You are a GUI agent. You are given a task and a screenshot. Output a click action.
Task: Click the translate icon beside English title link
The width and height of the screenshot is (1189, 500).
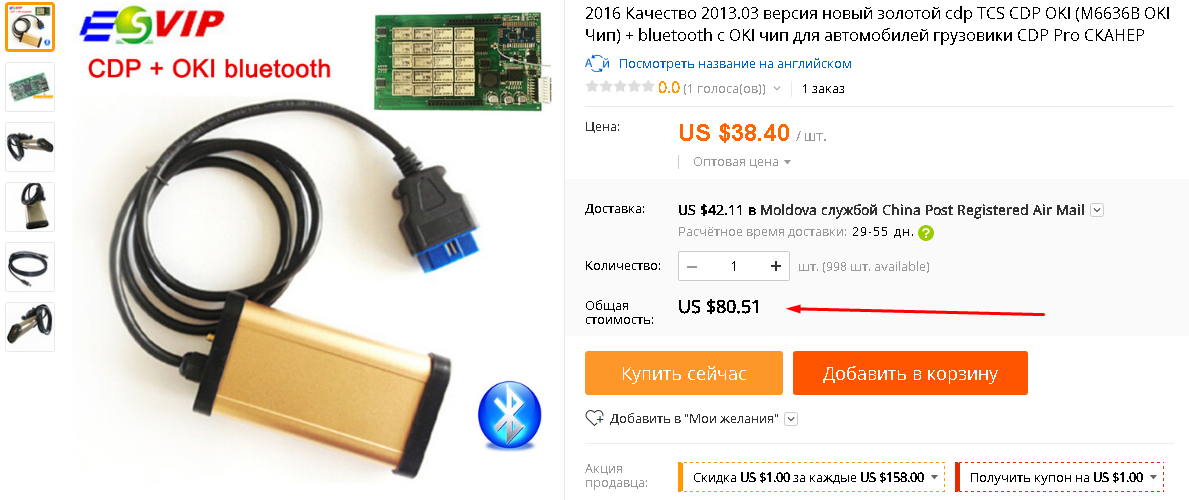(x=597, y=64)
